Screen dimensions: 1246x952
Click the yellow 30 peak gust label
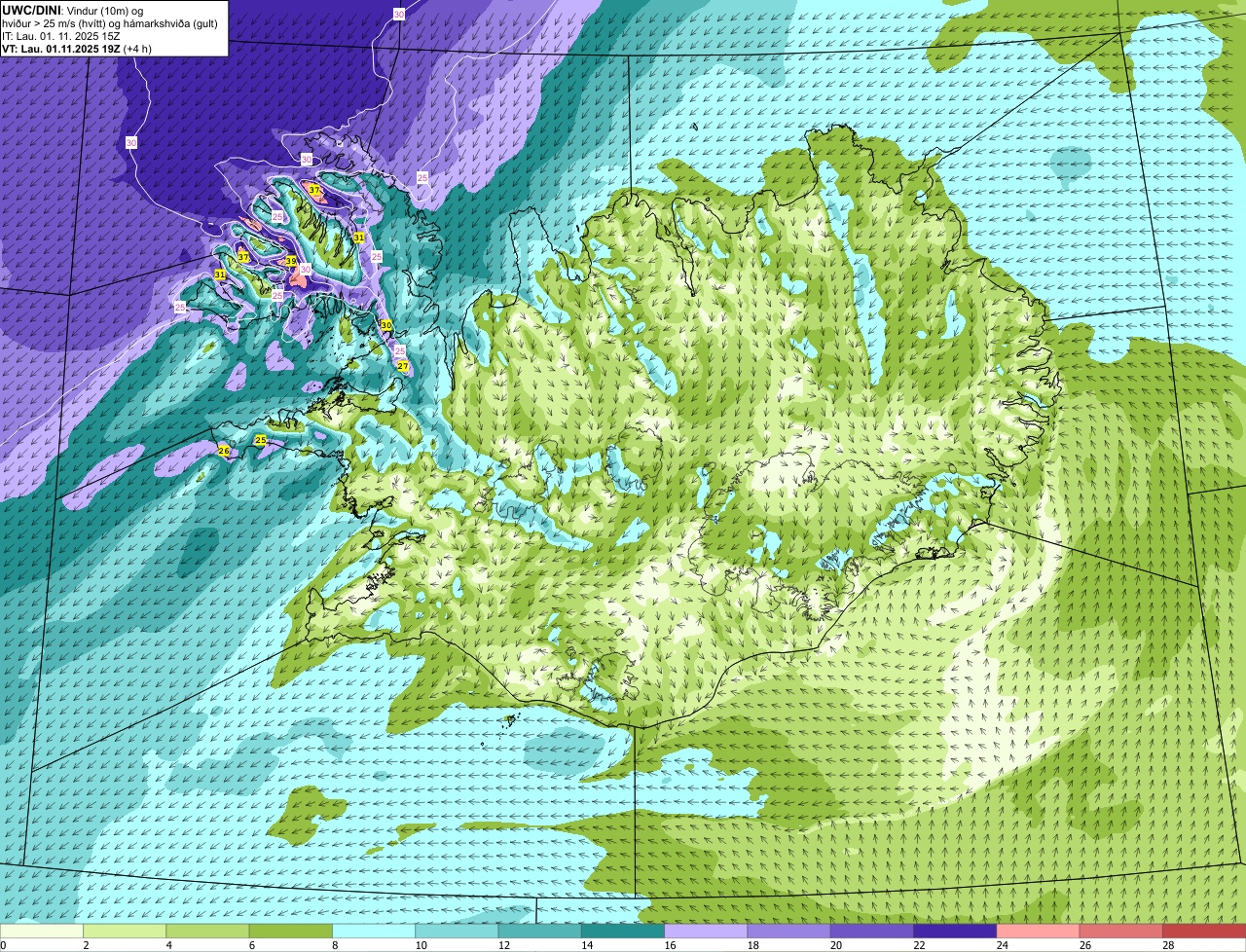[385, 325]
